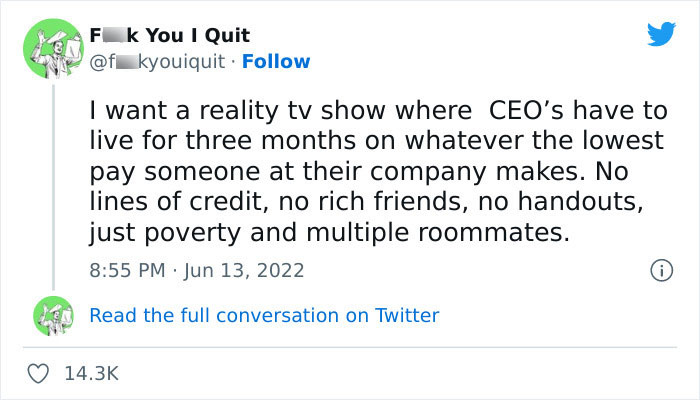Click the word 'Twitter' in conversation link
This screenshot has height=400, width=700.
pyautogui.click(x=406, y=315)
